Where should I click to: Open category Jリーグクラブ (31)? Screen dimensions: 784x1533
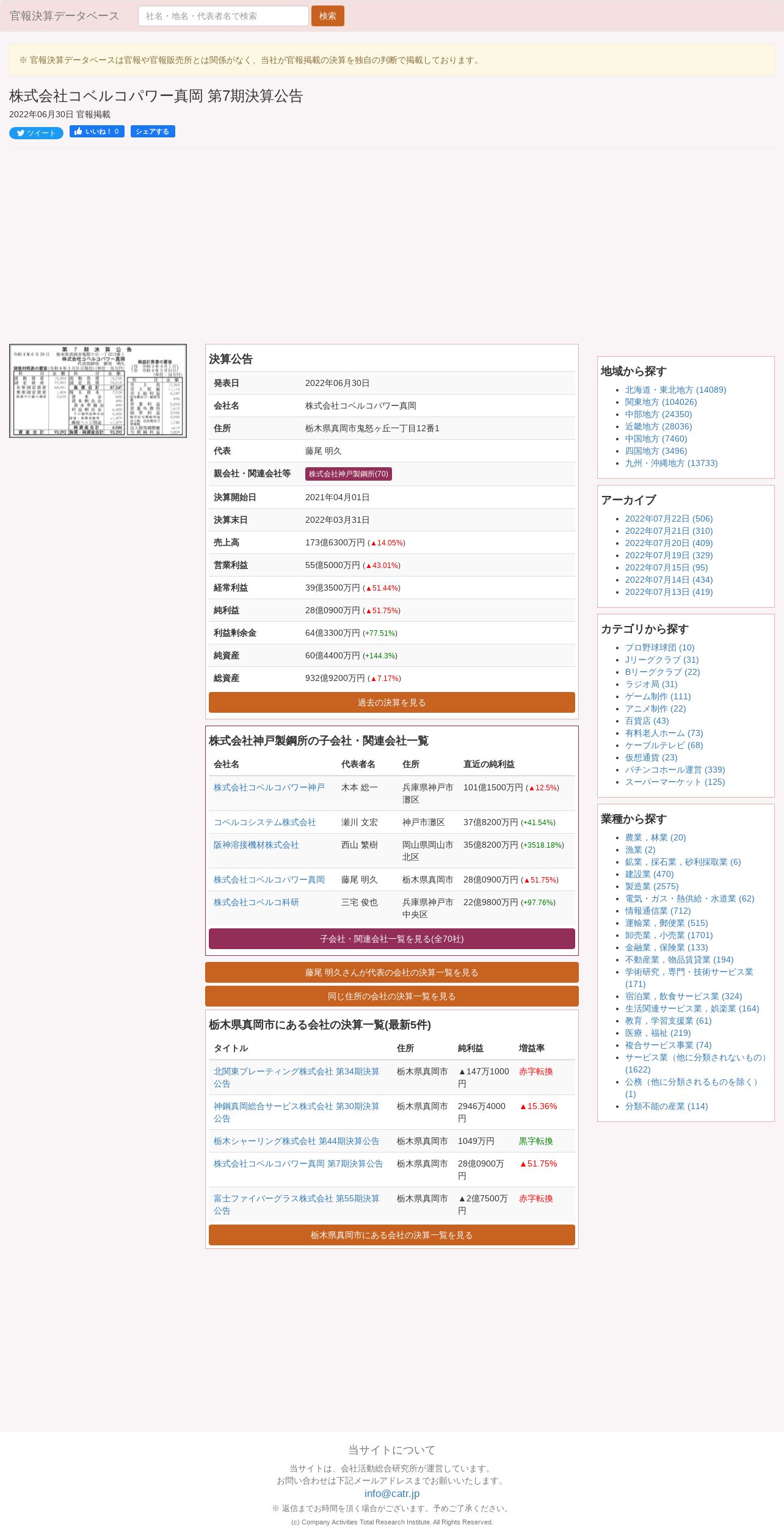[662, 660]
